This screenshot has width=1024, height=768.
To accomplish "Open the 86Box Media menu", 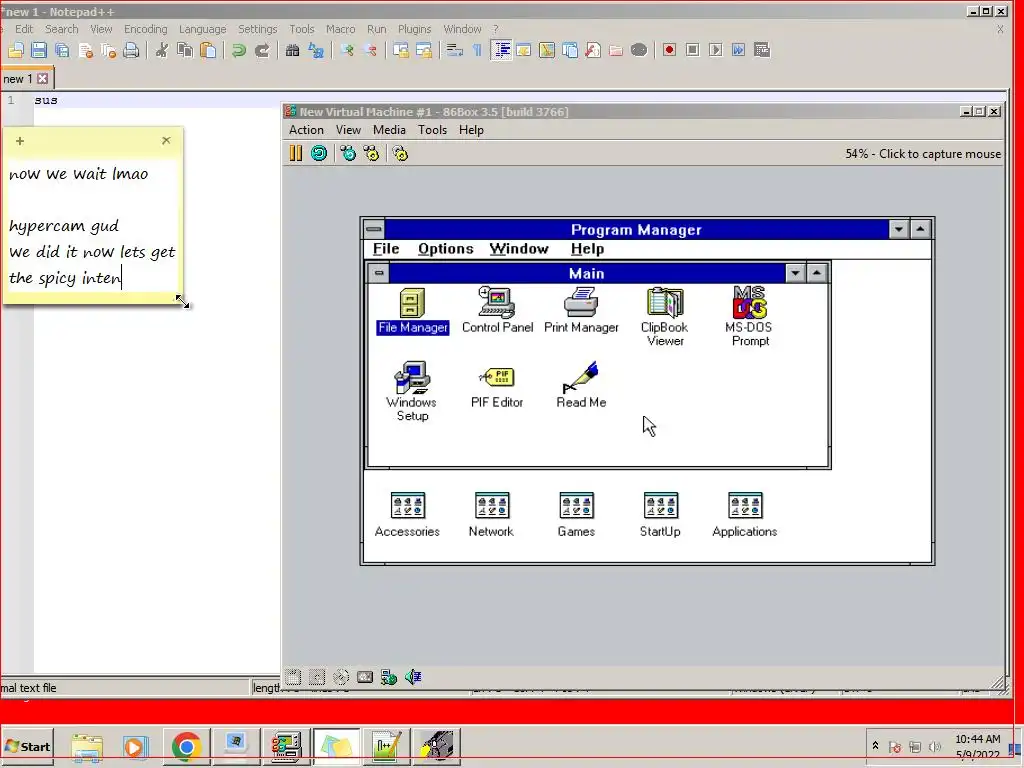I will tap(389, 130).
